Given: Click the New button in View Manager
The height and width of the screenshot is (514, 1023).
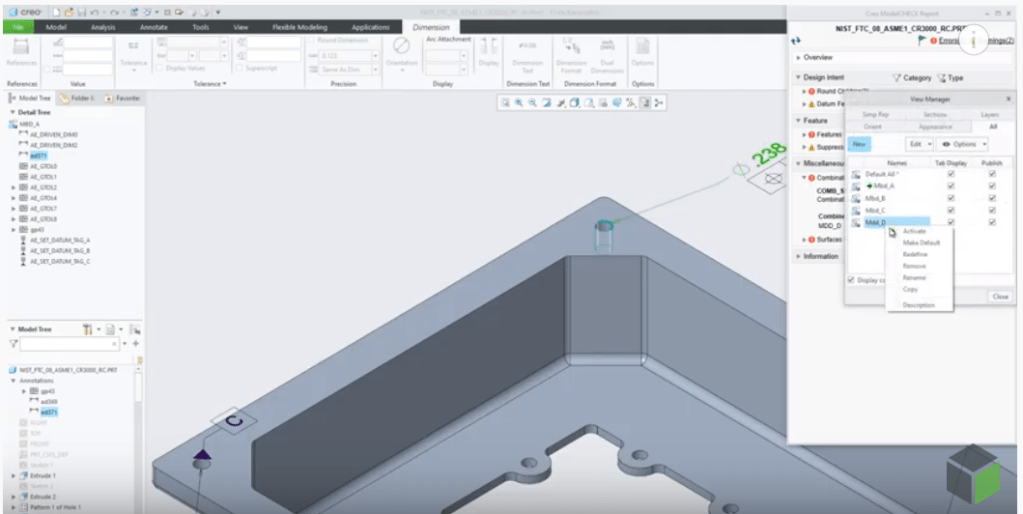Looking at the screenshot, I should point(860,144).
